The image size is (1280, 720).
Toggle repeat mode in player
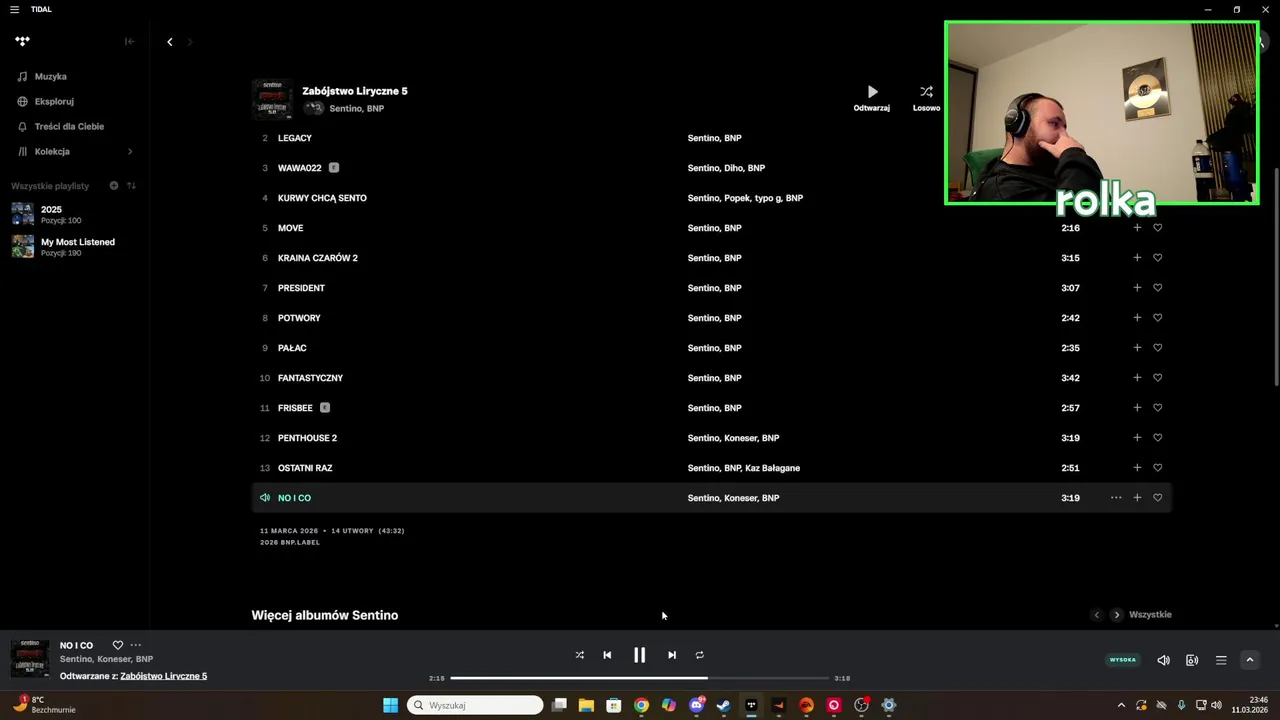[700, 655]
